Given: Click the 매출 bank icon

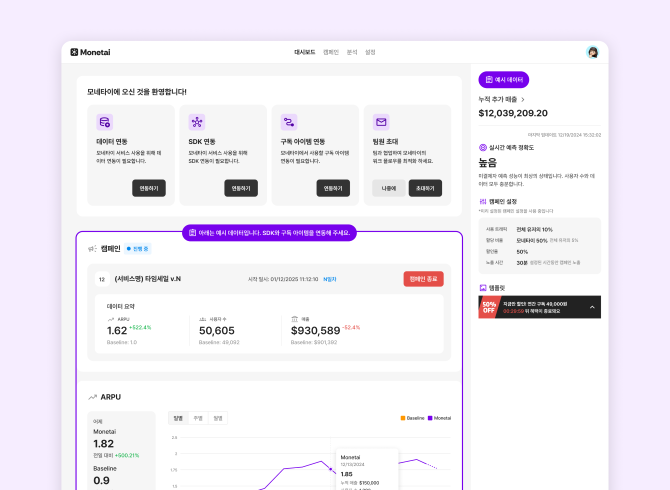Looking at the screenshot, I should click(x=294, y=319).
